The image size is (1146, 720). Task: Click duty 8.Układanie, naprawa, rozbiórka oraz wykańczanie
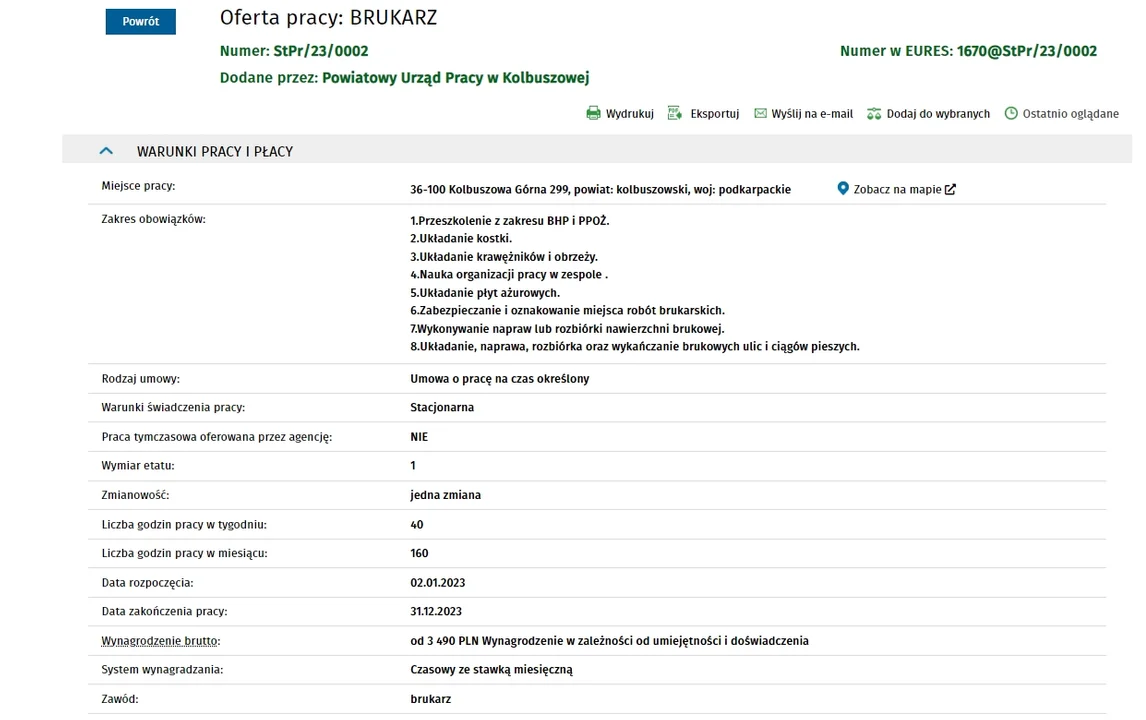coord(634,346)
